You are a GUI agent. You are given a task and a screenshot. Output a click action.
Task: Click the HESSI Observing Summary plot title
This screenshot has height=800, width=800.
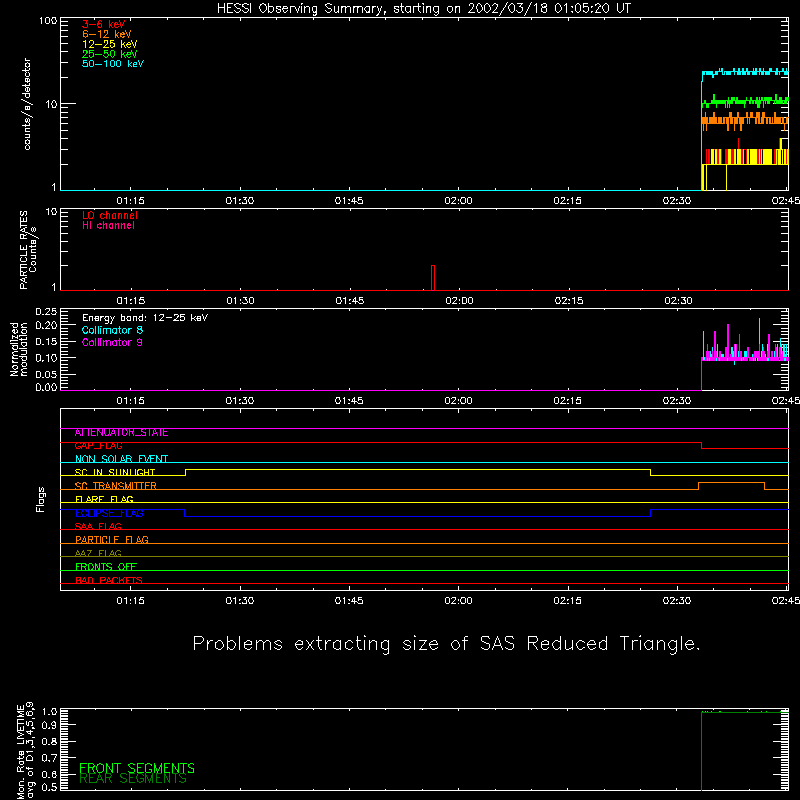tap(423, 9)
